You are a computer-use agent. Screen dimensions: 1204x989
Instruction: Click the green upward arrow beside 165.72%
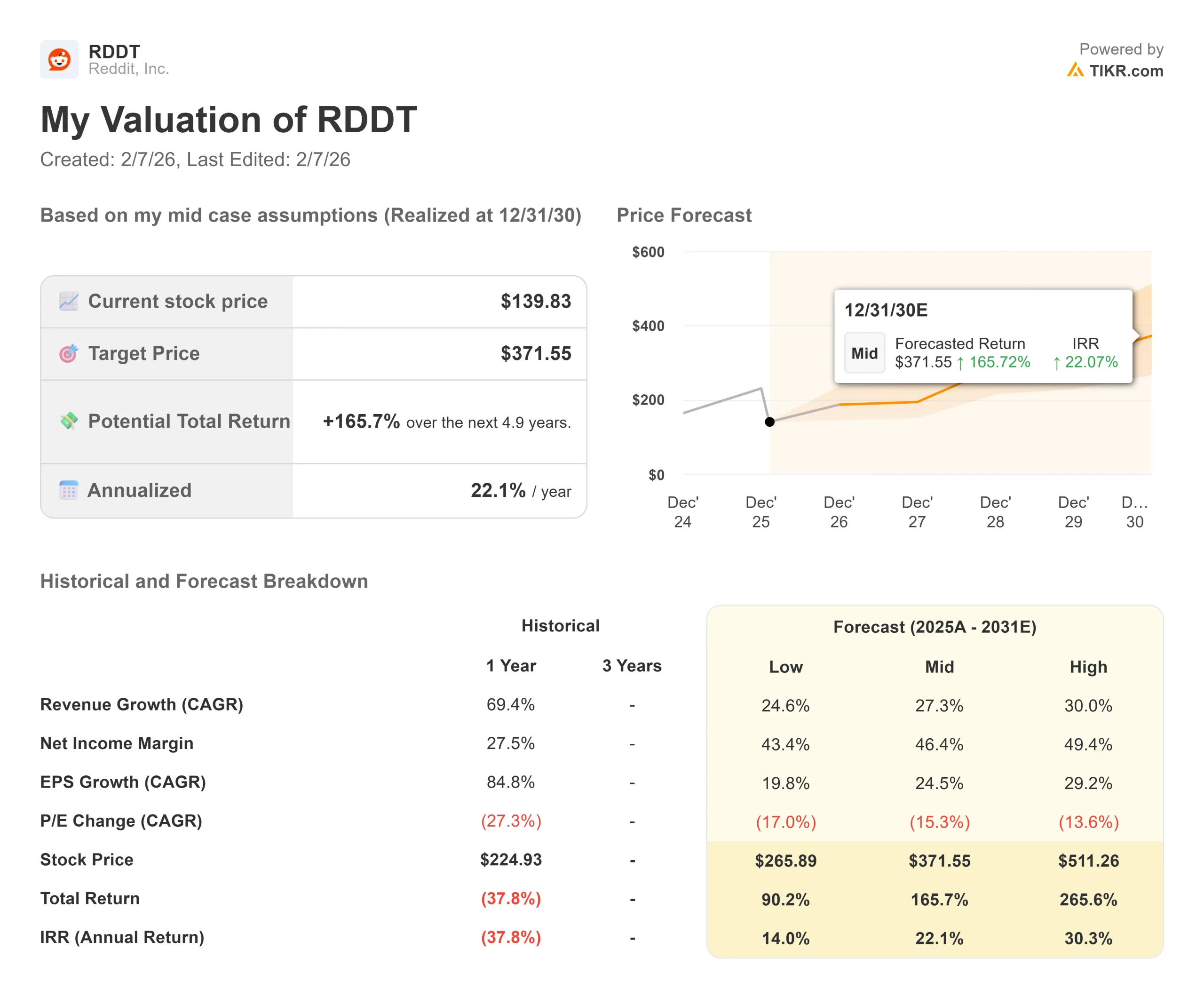pyautogui.click(x=960, y=363)
